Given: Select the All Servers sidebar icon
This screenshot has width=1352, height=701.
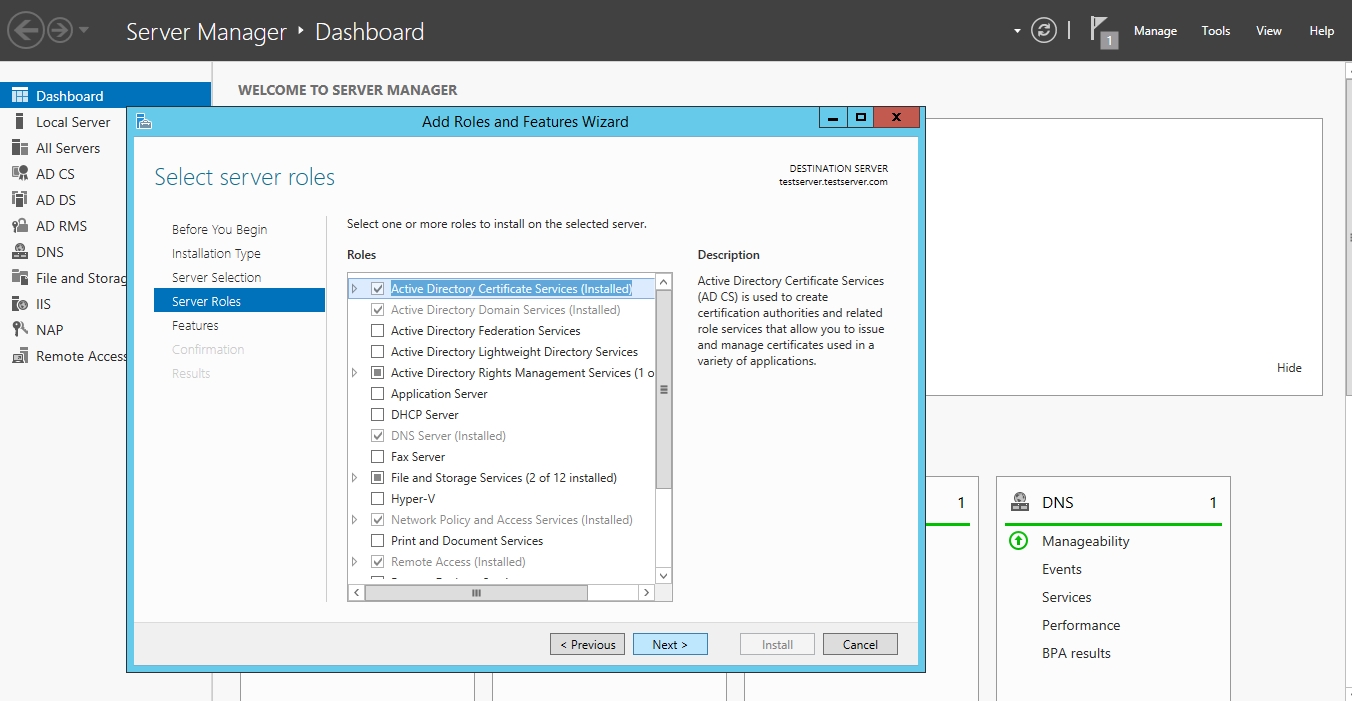Looking at the screenshot, I should (19, 147).
